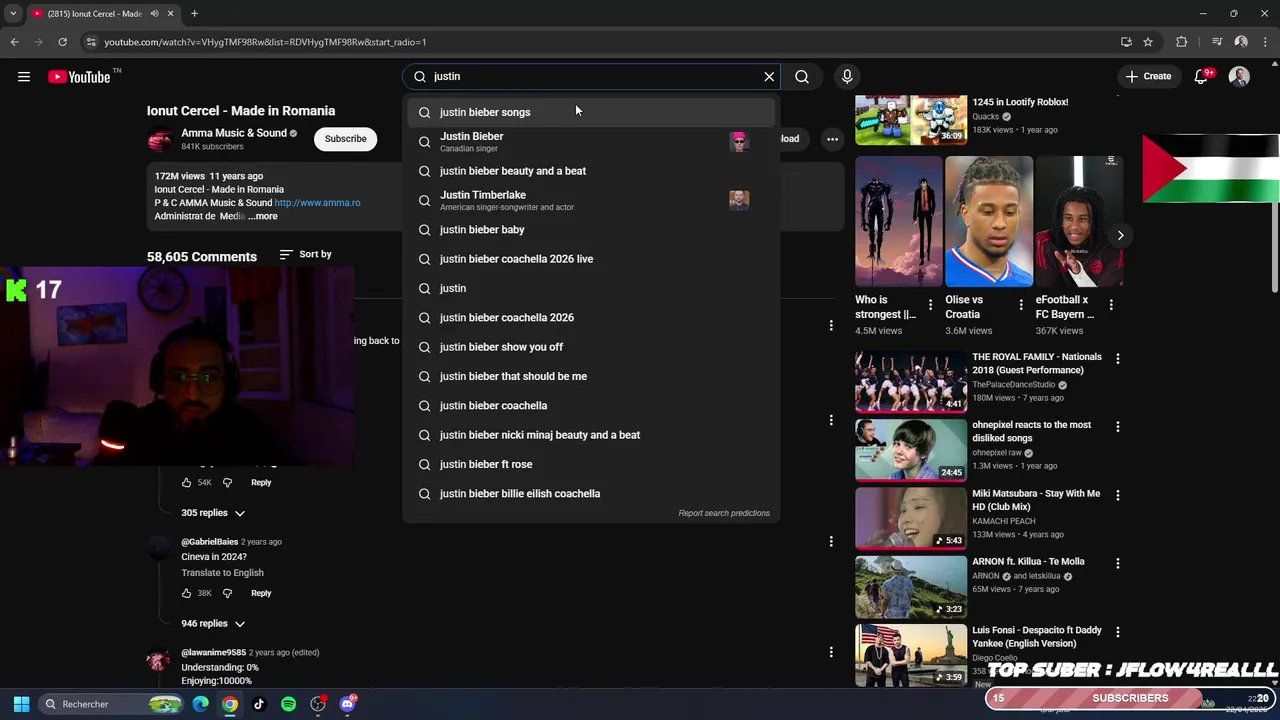Viewport: 1280px width, 720px height.
Task: Dislike the comment with 54K likes
Action: coord(227,483)
